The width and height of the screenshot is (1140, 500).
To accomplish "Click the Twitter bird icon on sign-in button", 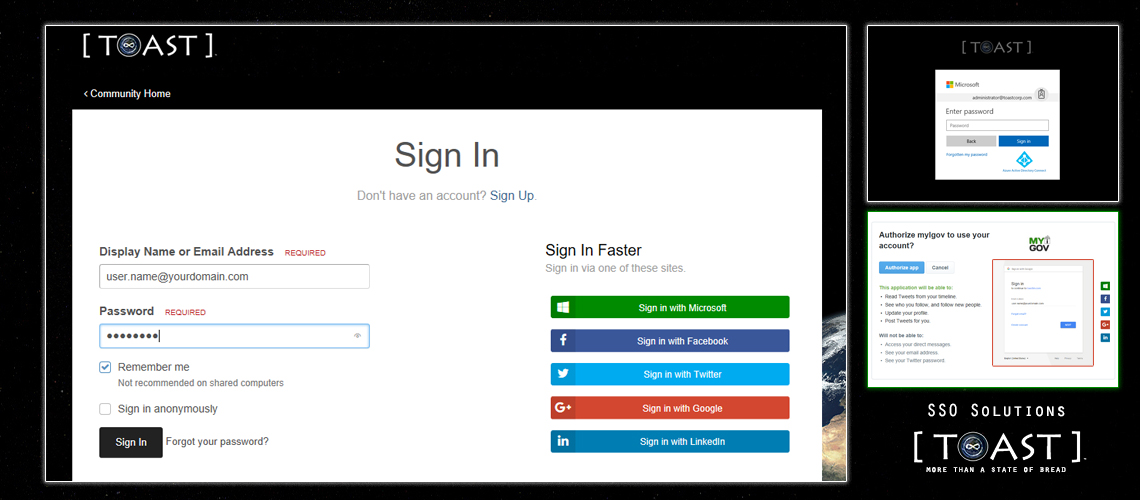I will click(x=563, y=374).
